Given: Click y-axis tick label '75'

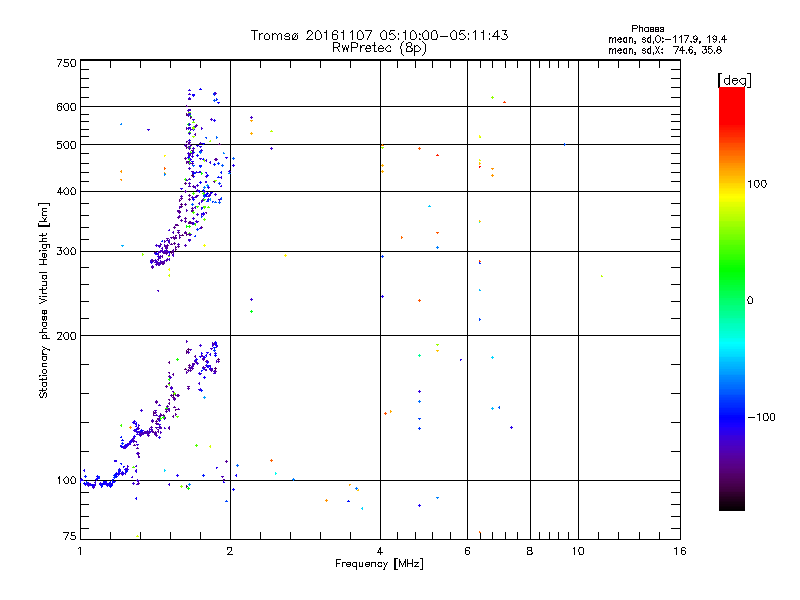Looking at the screenshot, I should (70, 536).
